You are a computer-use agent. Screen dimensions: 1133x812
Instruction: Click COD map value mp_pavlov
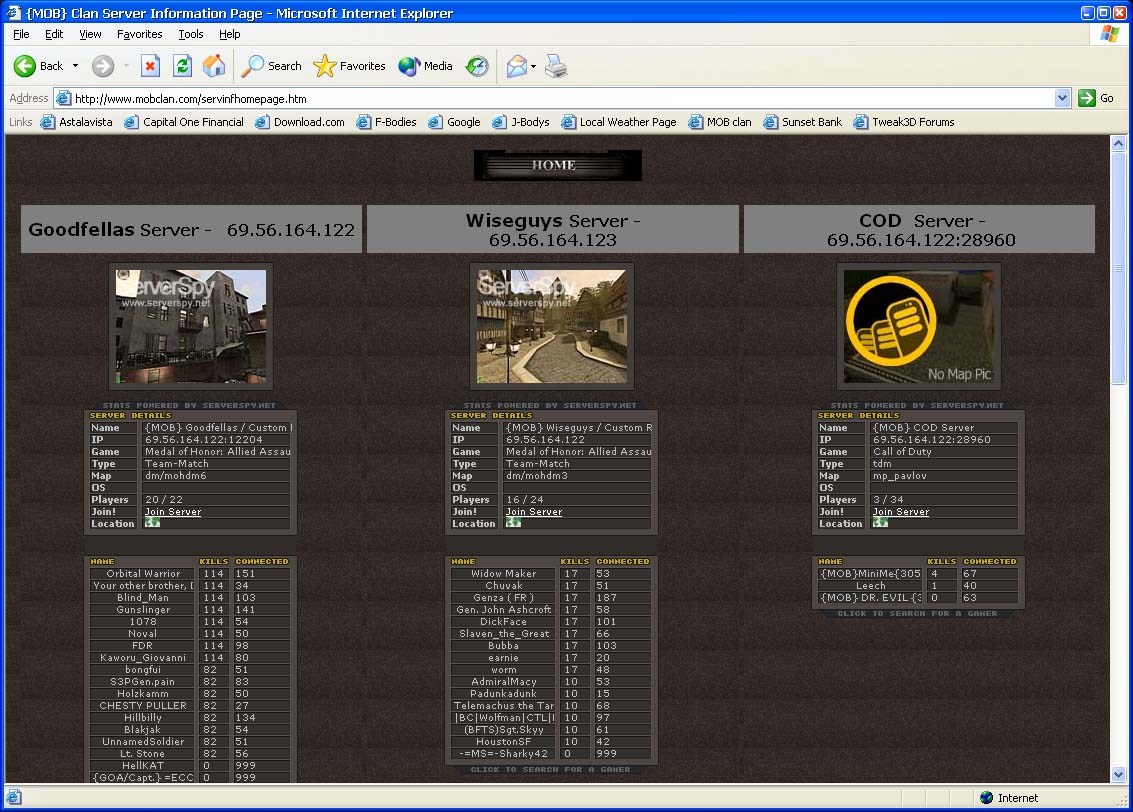(x=900, y=476)
